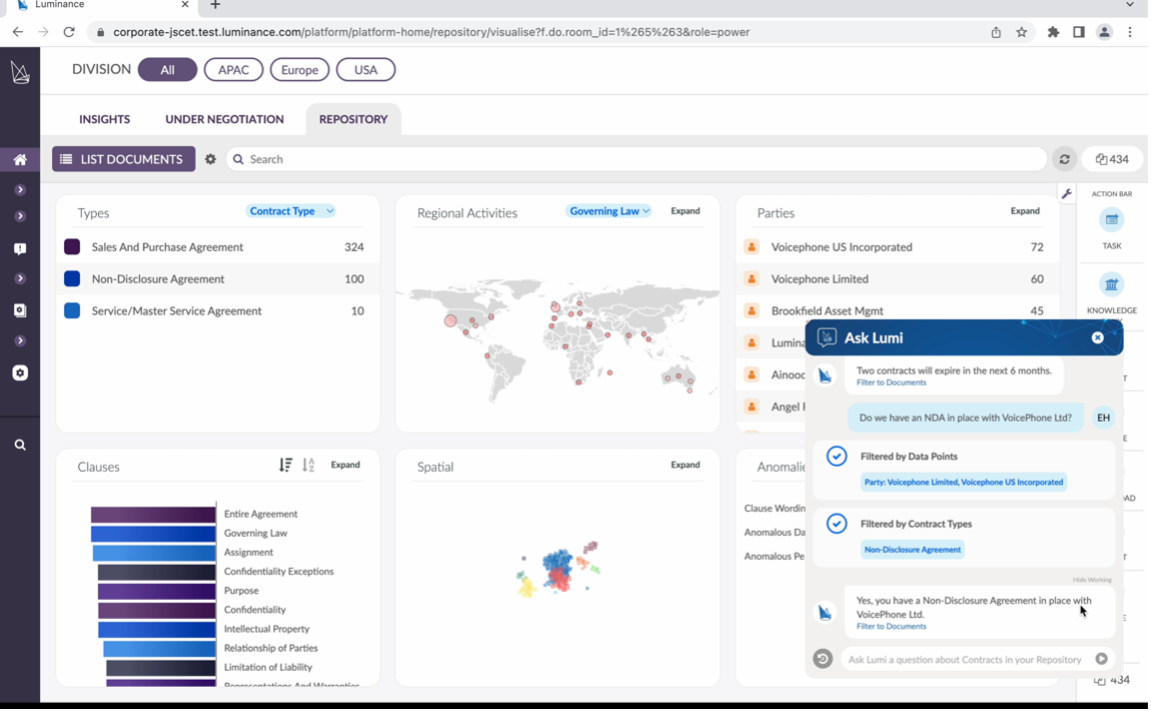Close the Ask Lumi chat panel

coord(1097,338)
